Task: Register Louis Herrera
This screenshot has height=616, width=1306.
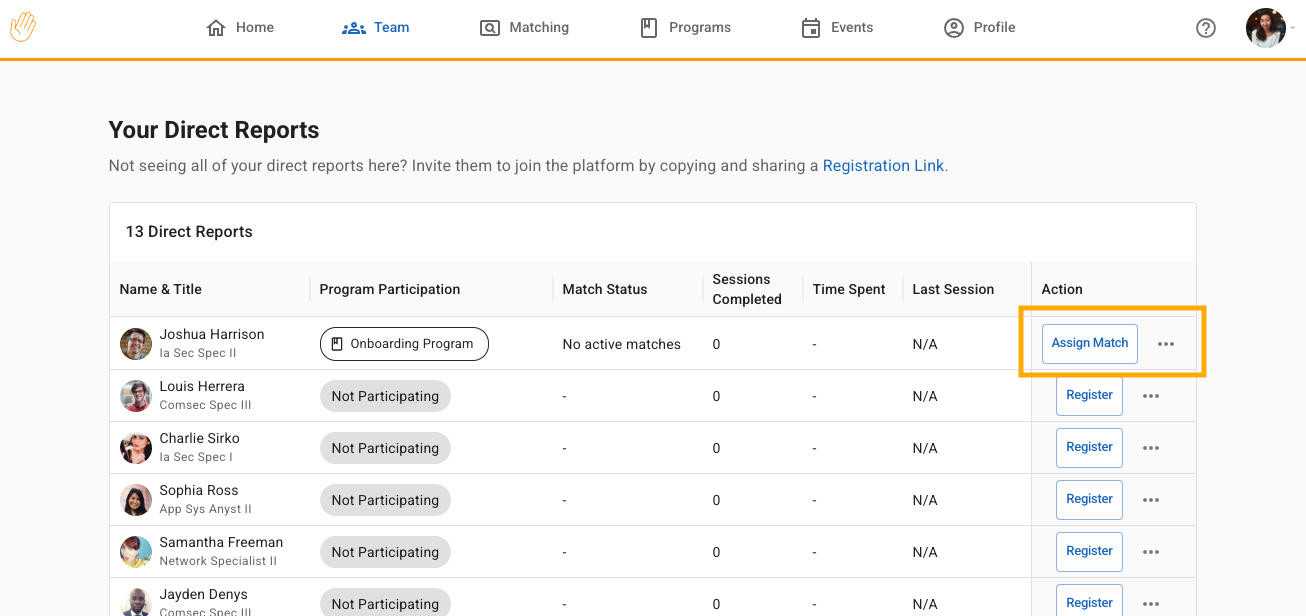Action: 1089,395
